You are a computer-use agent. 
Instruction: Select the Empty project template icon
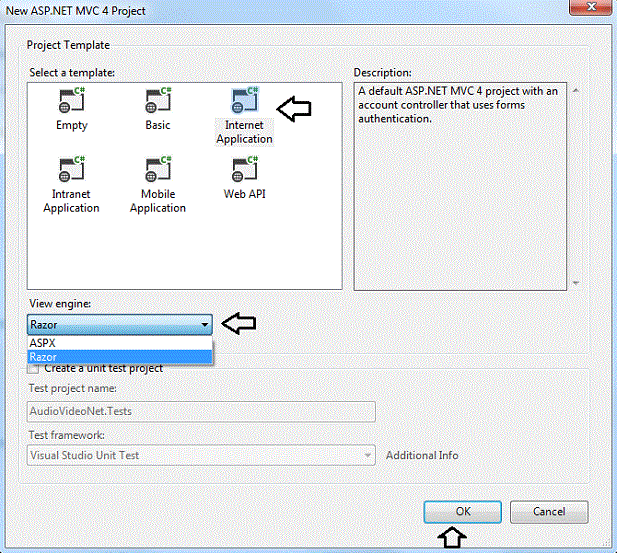pos(72,100)
